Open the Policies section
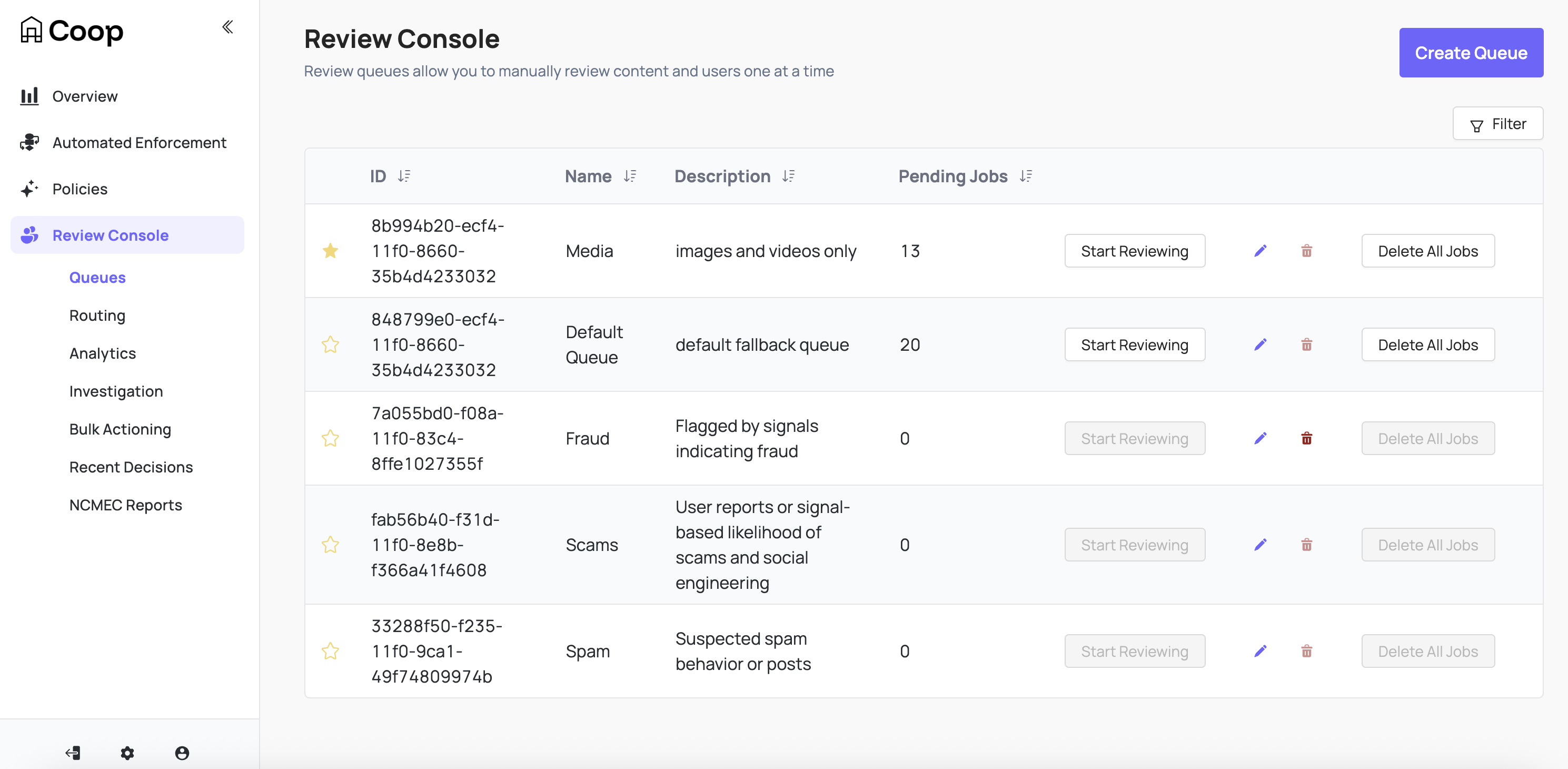This screenshot has width=1568, height=769. tap(80, 189)
